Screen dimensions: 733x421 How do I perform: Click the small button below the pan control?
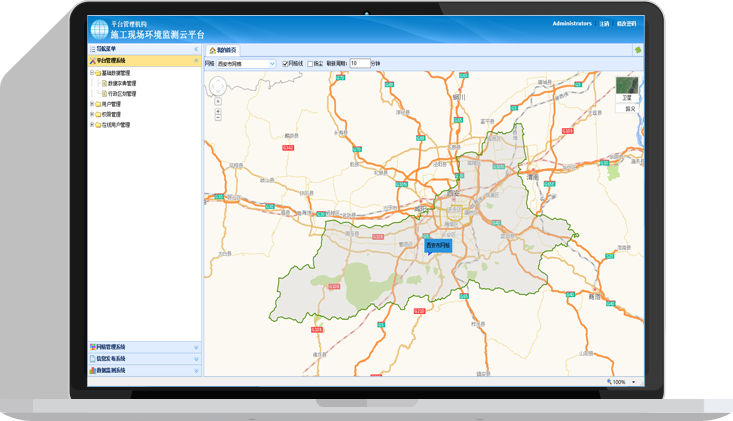pyautogui.click(x=218, y=101)
